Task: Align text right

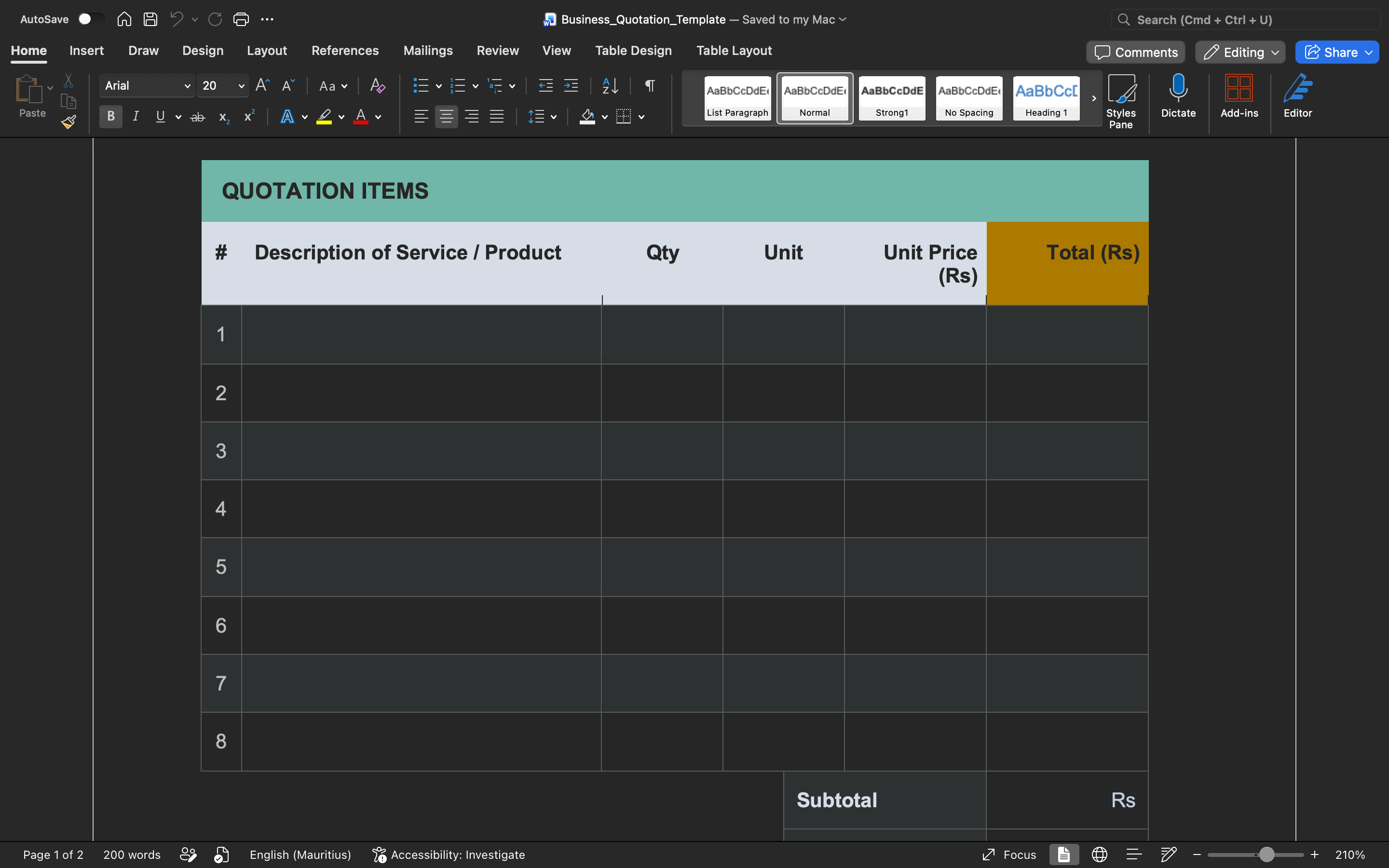Action: 472,117
